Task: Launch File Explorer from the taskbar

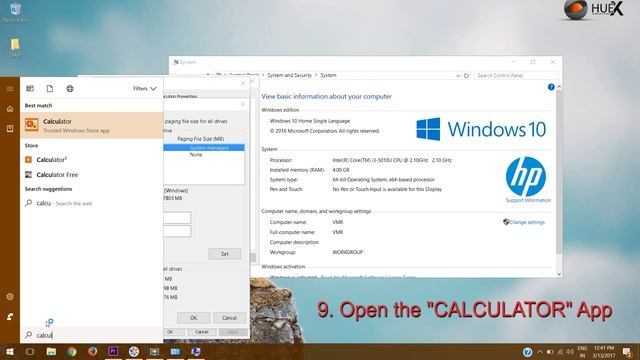Action: pos(51,351)
